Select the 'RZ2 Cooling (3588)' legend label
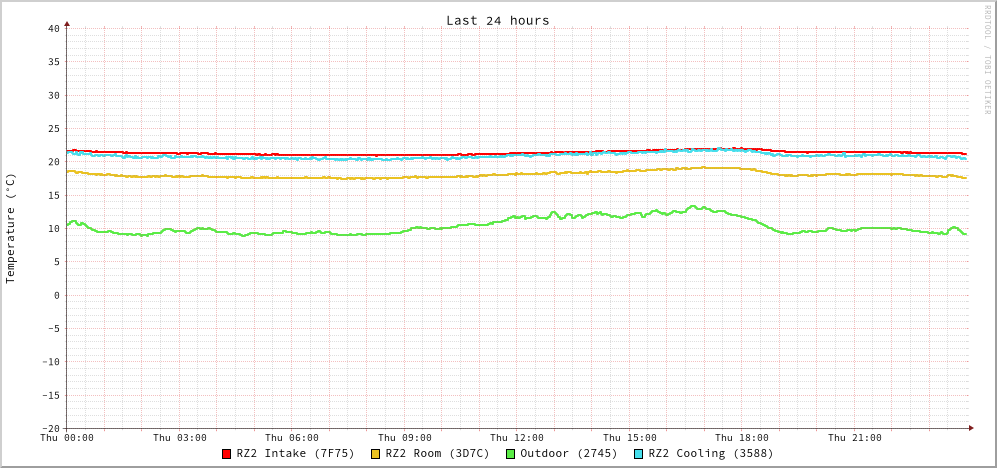The width and height of the screenshot is (997, 468). 710,453
